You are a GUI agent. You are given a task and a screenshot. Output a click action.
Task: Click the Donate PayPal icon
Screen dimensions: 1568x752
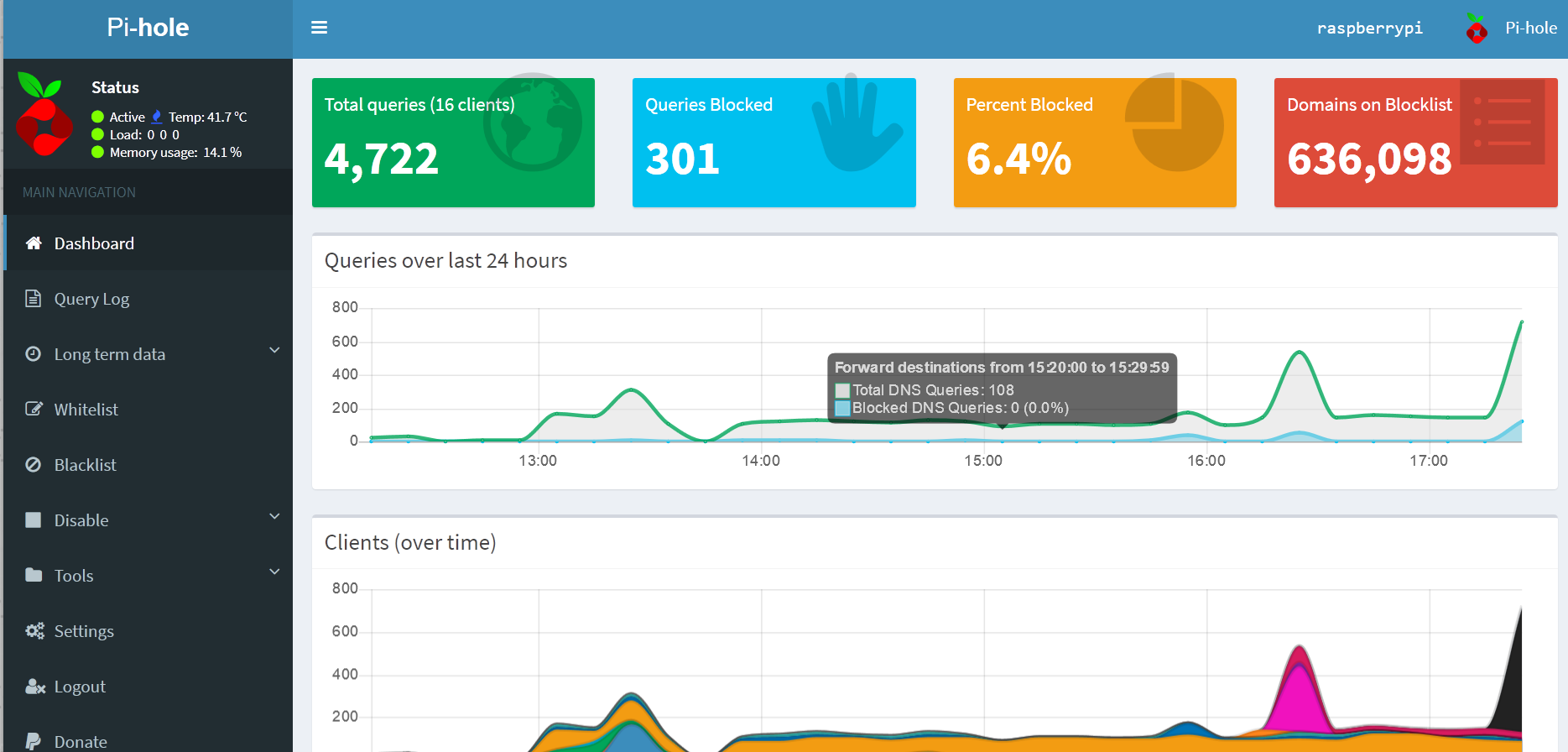(x=33, y=742)
